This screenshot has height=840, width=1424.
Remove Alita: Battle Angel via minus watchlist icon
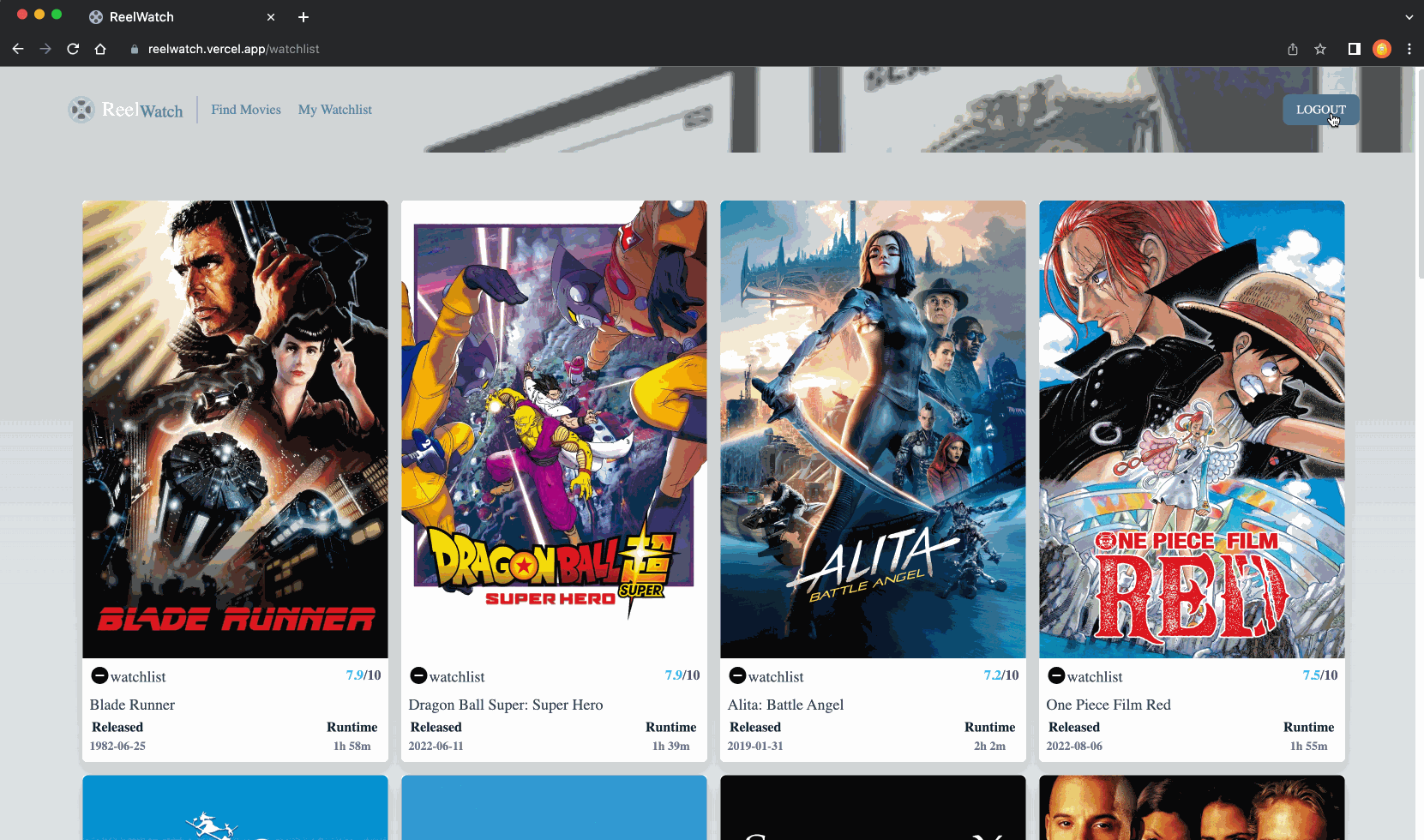coord(737,675)
